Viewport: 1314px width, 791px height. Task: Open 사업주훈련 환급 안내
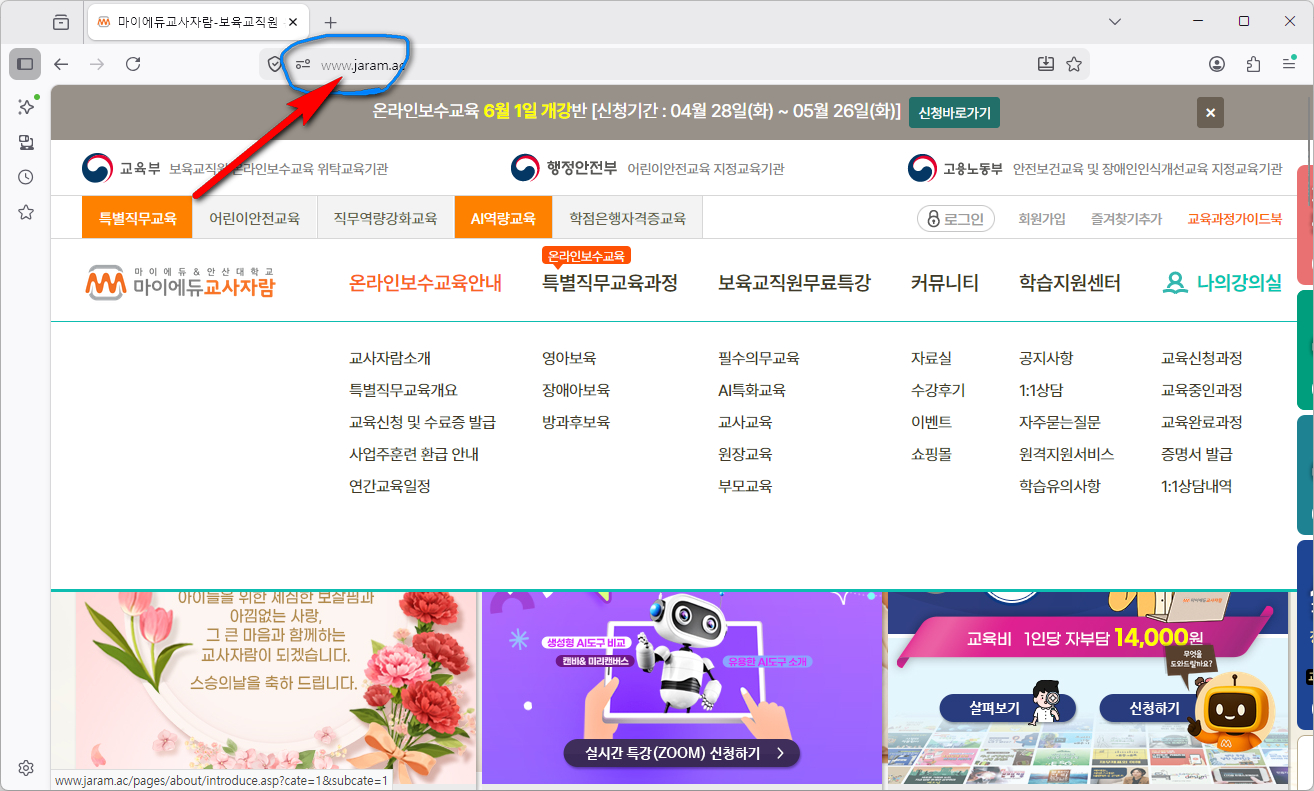coord(414,454)
